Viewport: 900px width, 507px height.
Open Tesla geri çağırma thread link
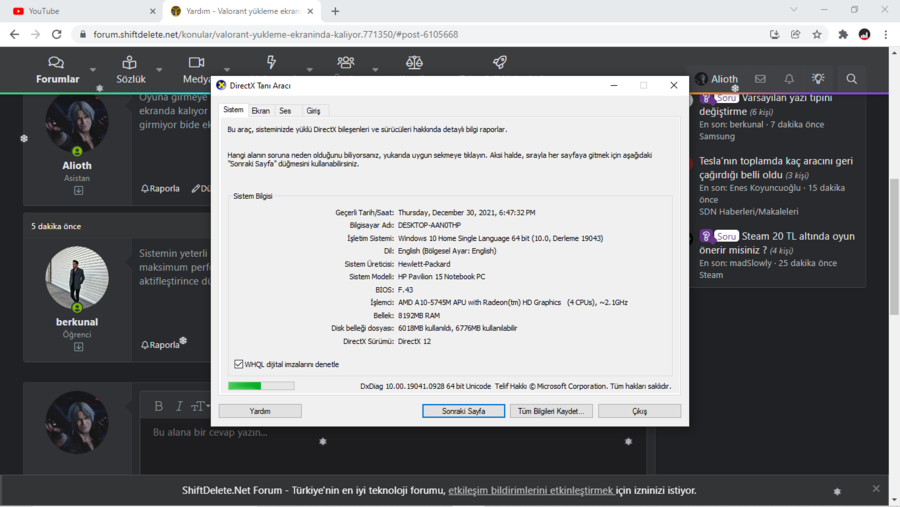click(775, 168)
